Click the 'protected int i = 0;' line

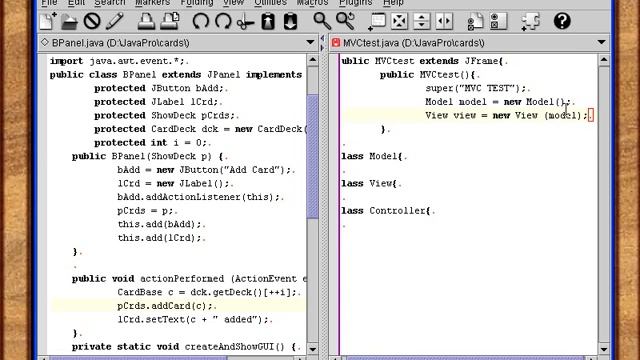(x=151, y=142)
